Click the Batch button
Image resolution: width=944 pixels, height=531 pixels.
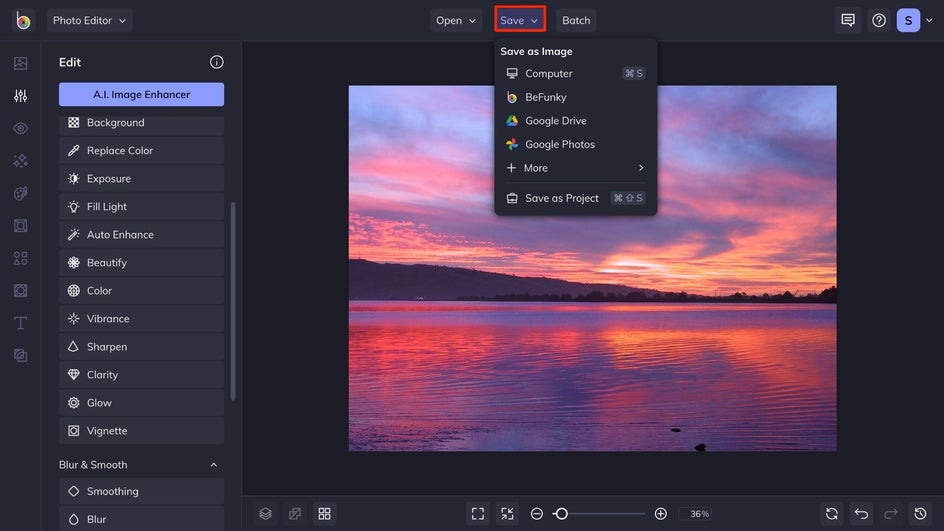tap(576, 20)
